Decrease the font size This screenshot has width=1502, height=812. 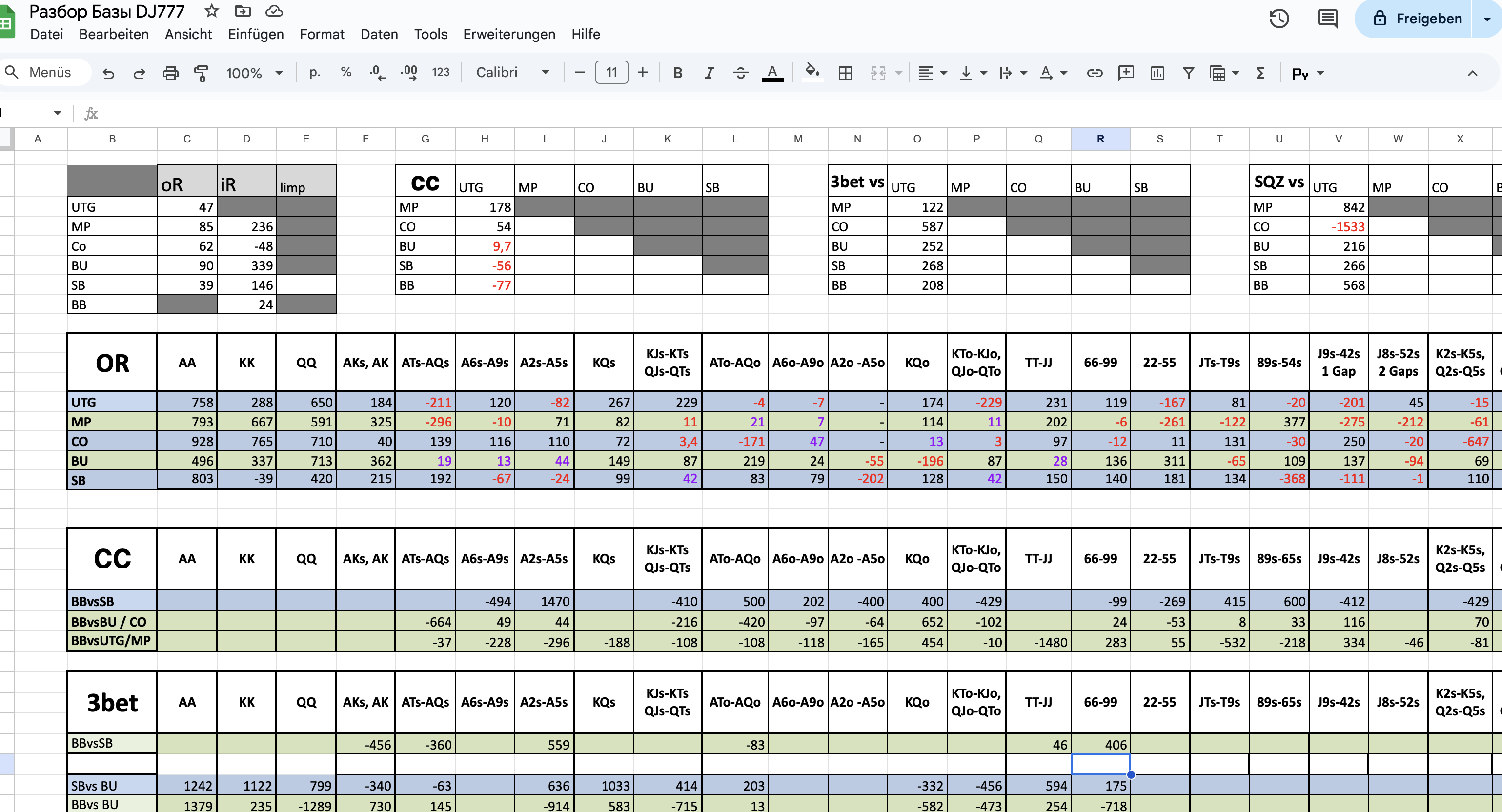tap(580, 72)
